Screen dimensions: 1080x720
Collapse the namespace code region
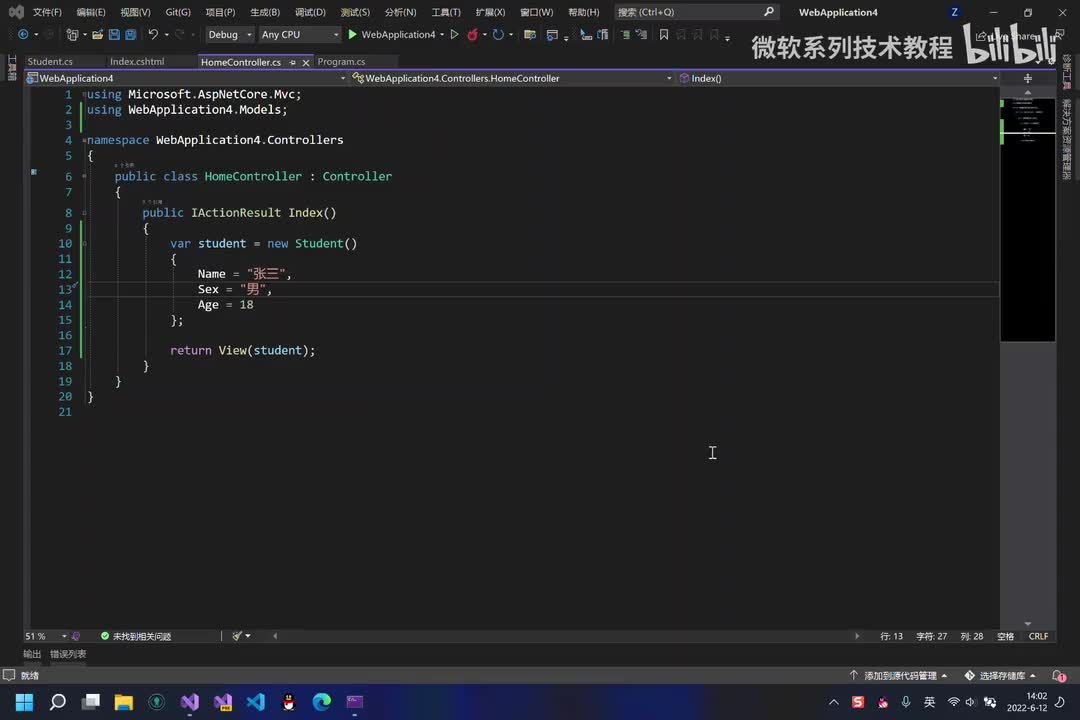84,140
